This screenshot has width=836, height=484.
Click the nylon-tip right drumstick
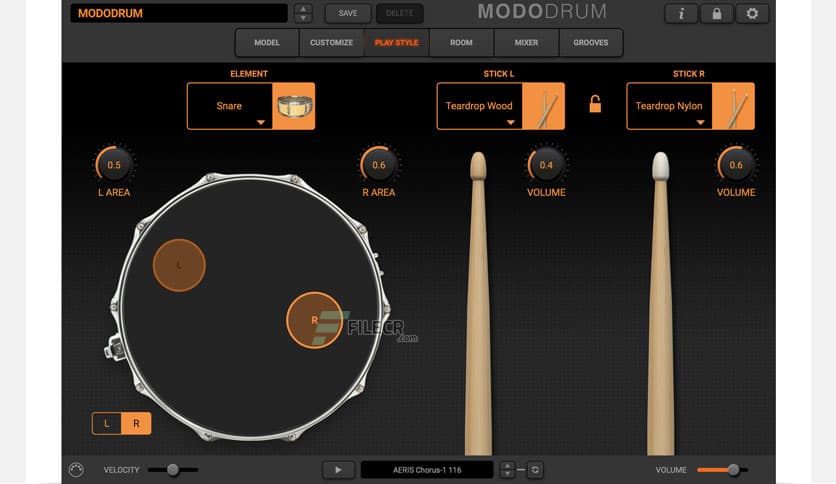pyautogui.click(x=661, y=304)
